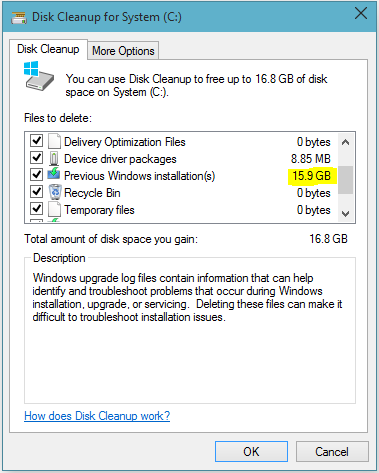
Task: Untick the Recycle Bin checkbox
Action: pyautogui.click(x=37, y=191)
